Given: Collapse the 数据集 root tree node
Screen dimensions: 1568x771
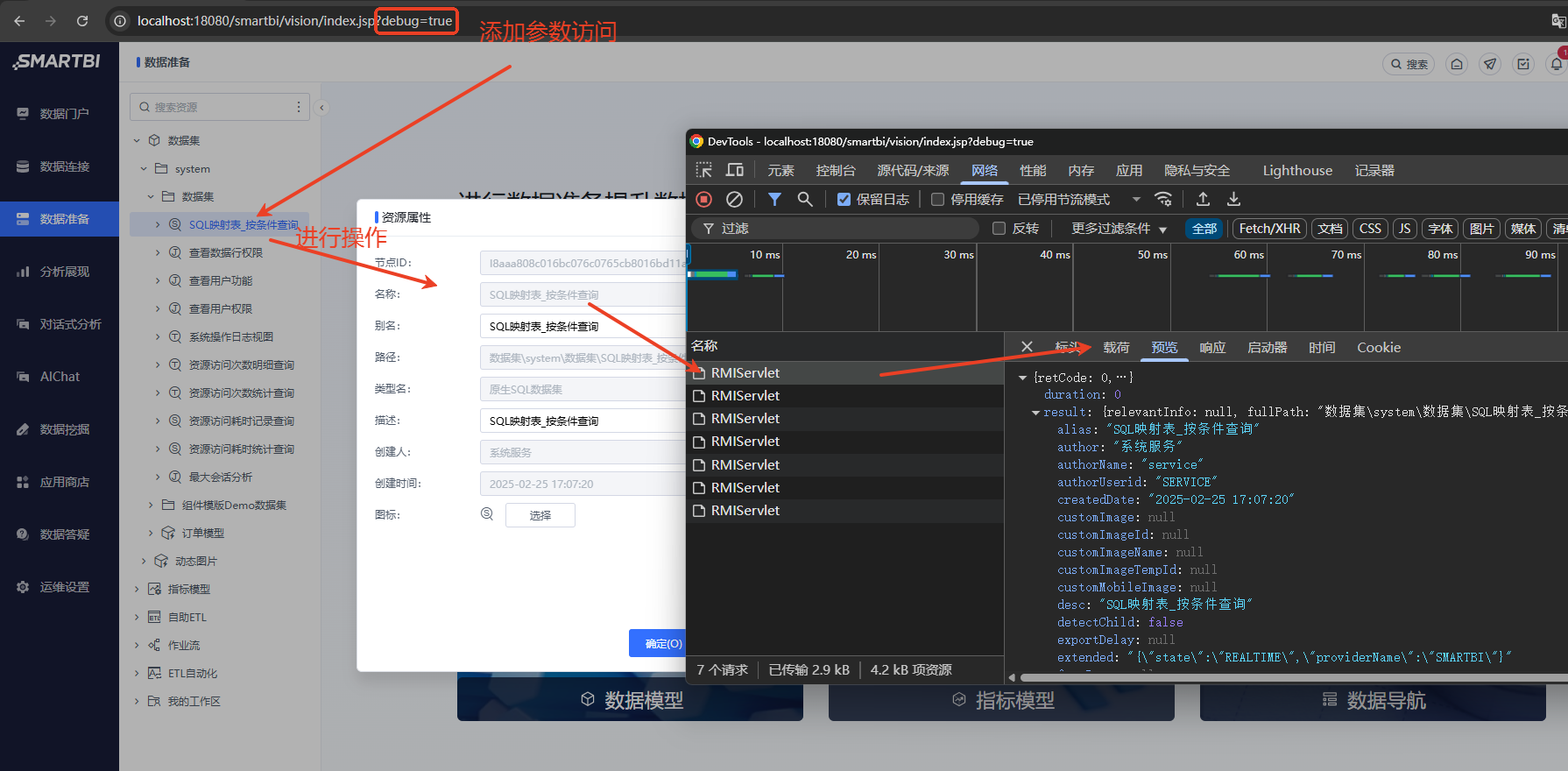Looking at the screenshot, I should tap(137, 140).
